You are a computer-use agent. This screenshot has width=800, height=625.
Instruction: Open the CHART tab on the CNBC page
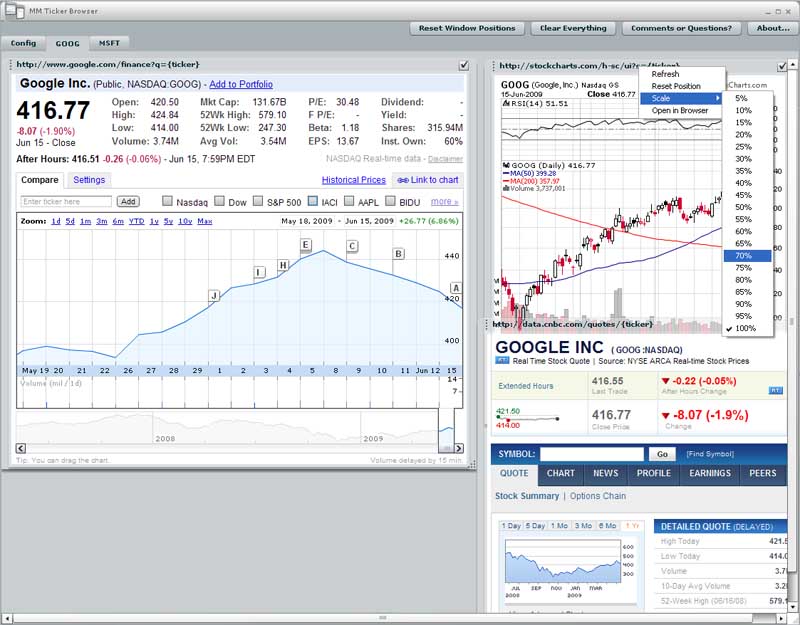561,473
